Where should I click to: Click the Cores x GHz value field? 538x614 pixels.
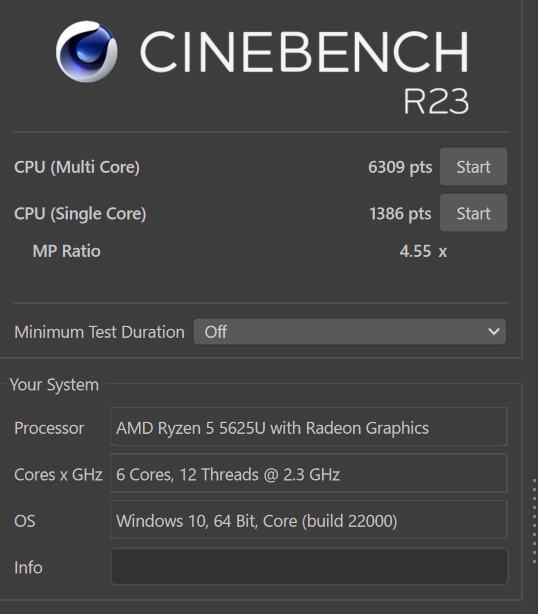[309, 473]
